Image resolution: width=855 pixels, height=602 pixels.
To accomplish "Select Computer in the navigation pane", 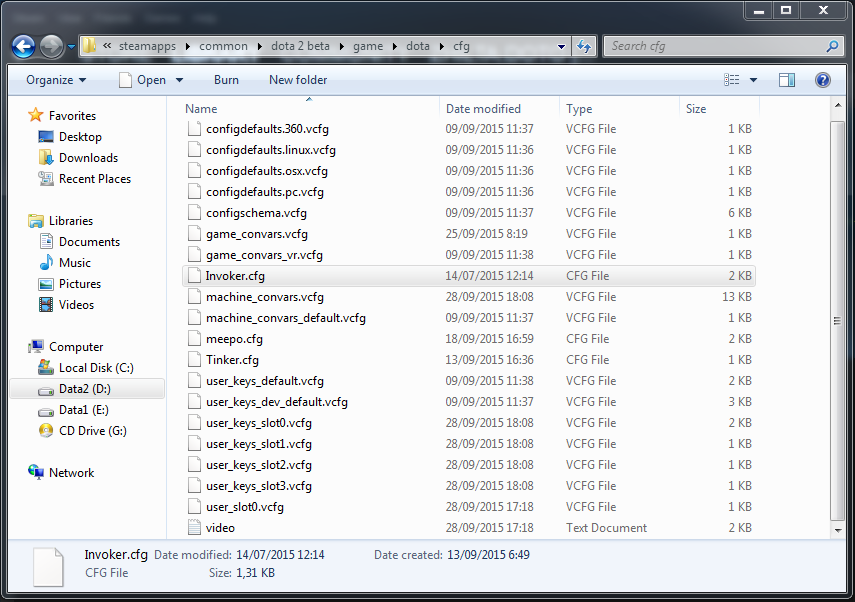I will [76, 347].
